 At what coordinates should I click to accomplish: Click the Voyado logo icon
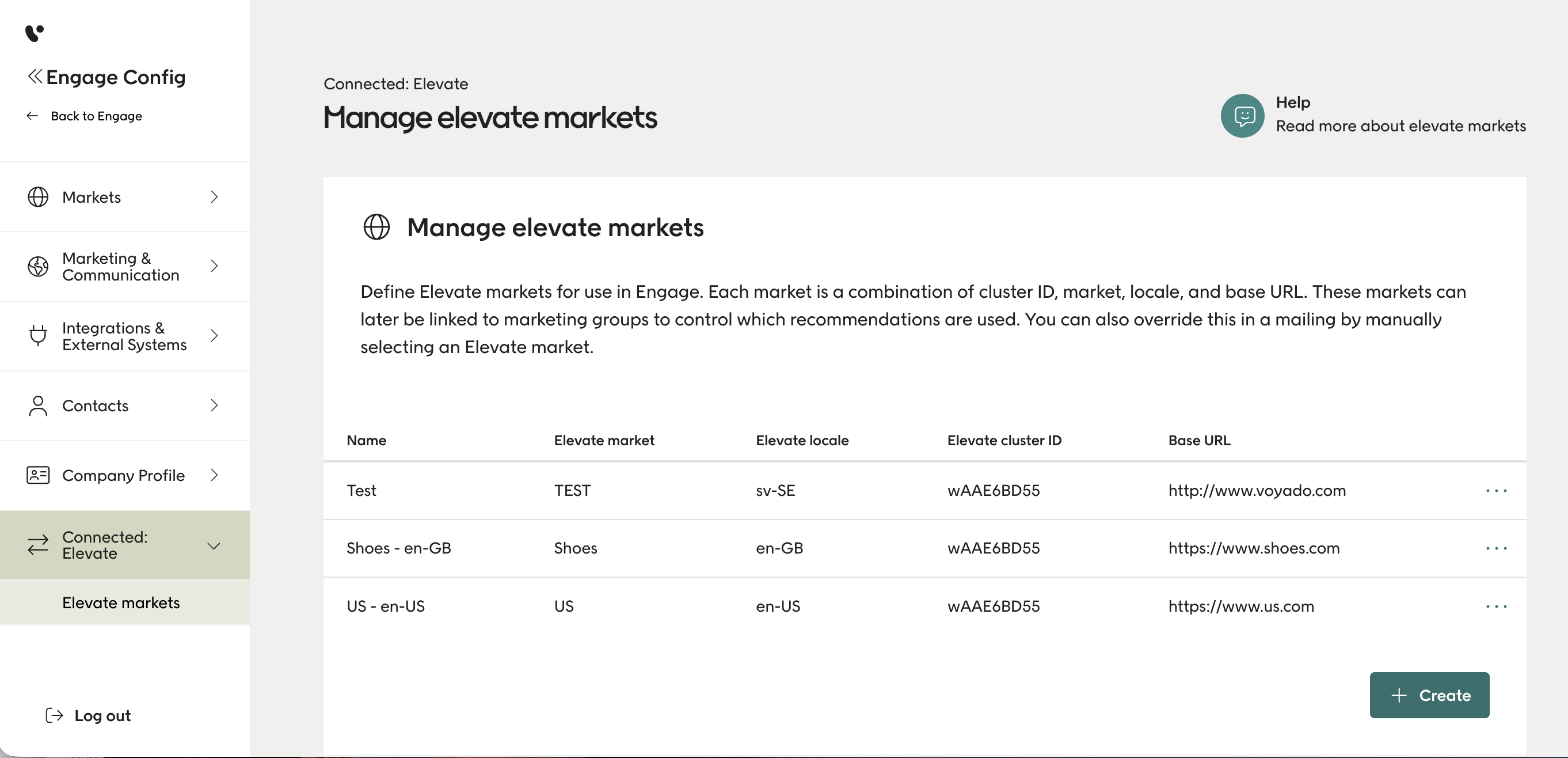pos(35,33)
